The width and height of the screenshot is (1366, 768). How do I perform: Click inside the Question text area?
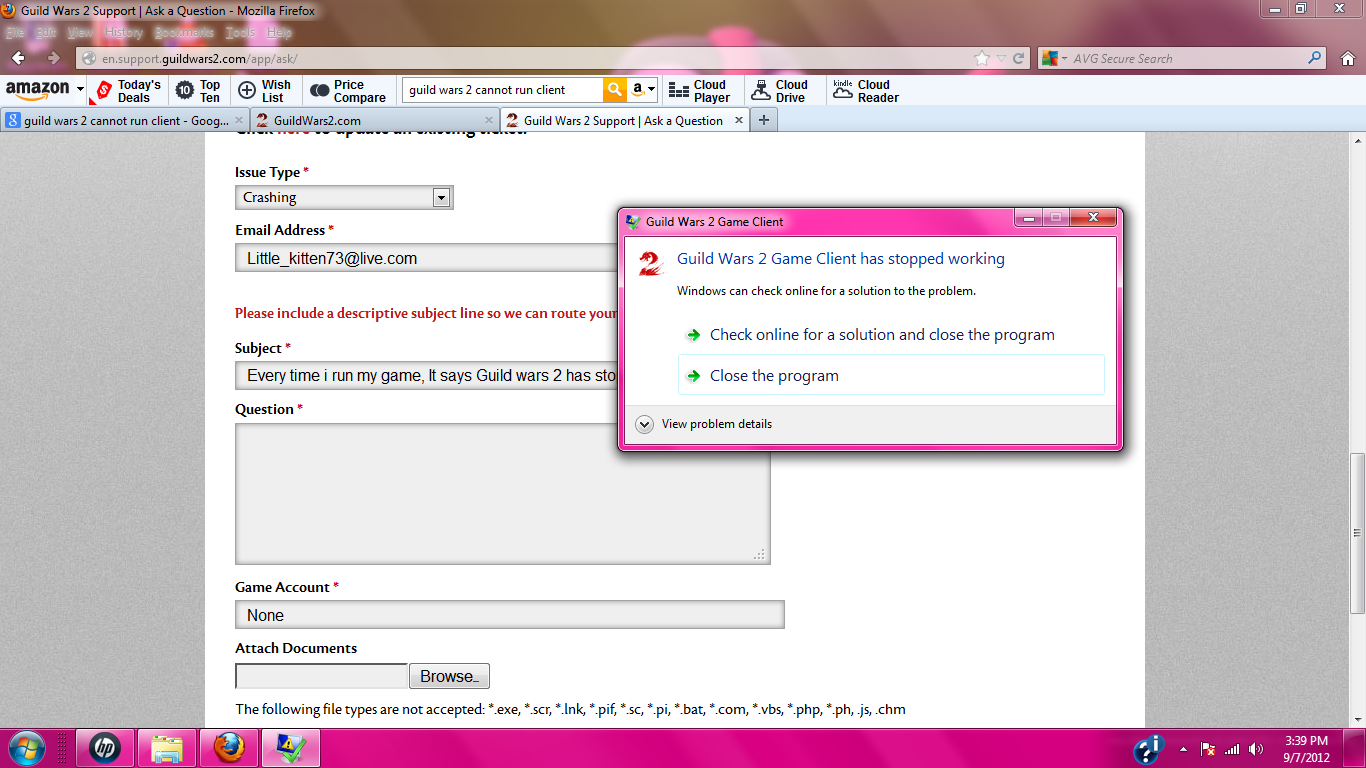(x=502, y=494)
